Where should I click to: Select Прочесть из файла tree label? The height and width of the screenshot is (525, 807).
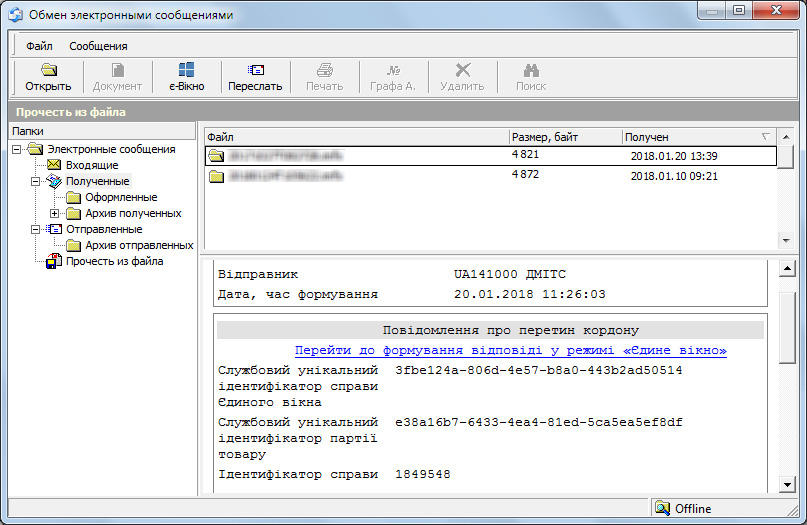tap(115, 261)
